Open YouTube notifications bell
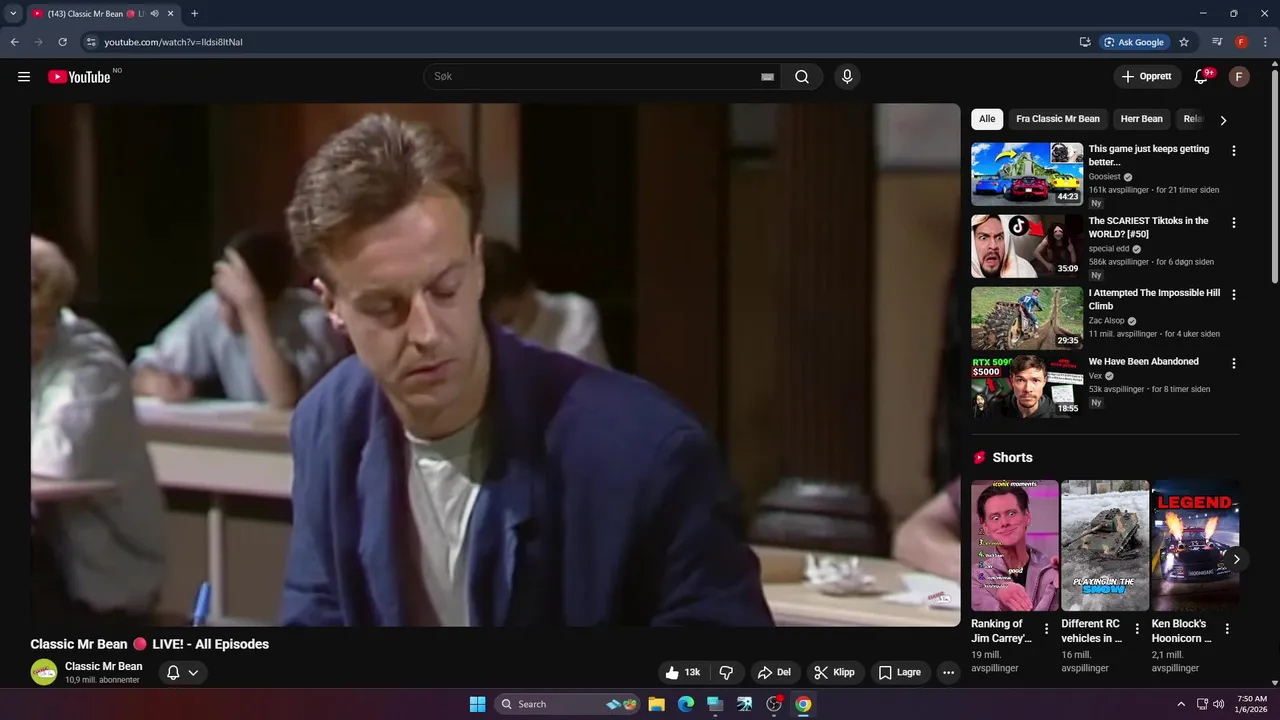The width and height of the screenshot is (1280, 720). (1201, 77)
